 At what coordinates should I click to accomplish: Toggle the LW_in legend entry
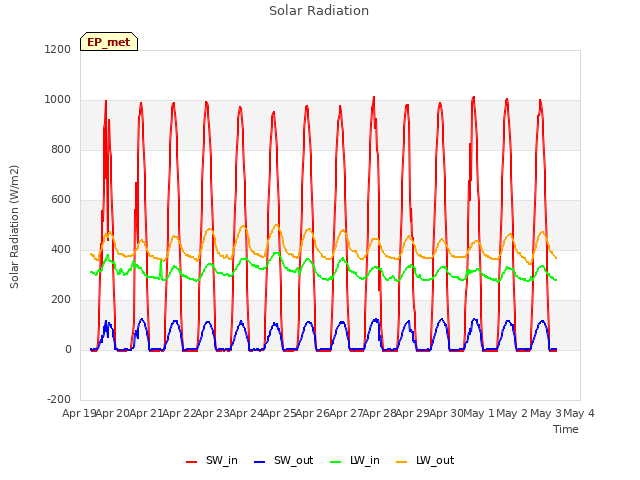[x=355, y=461]
